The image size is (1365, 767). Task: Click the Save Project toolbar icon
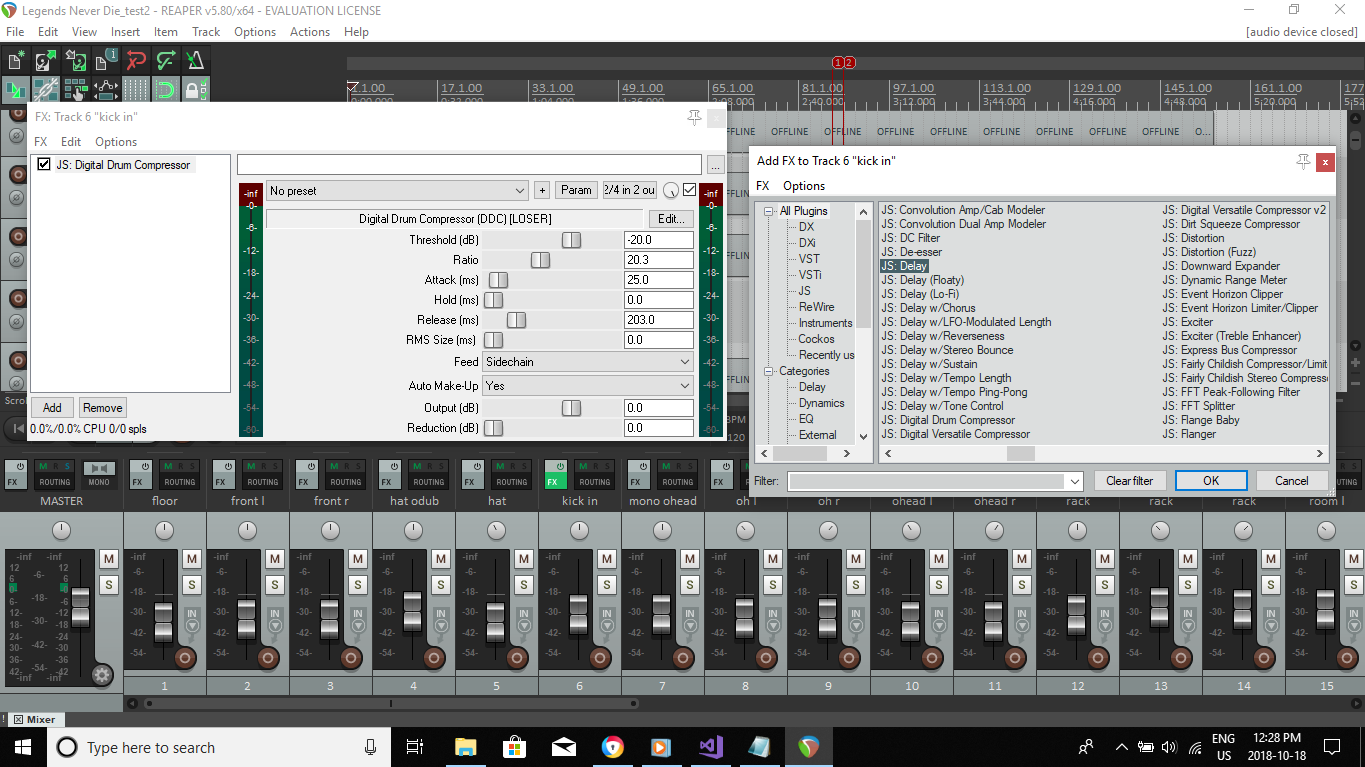click(75, 61)
